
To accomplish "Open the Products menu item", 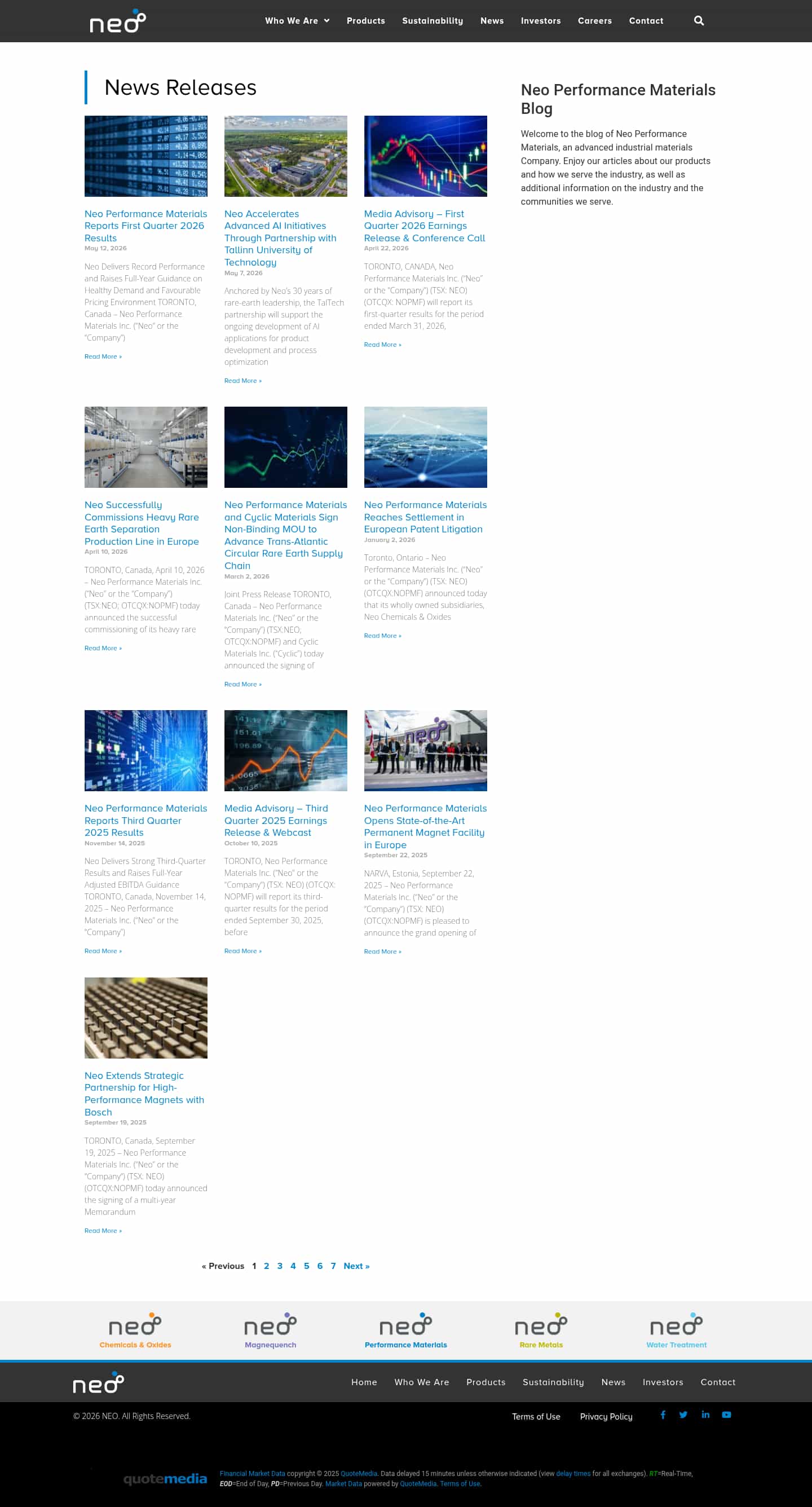I will pos(365,21).
